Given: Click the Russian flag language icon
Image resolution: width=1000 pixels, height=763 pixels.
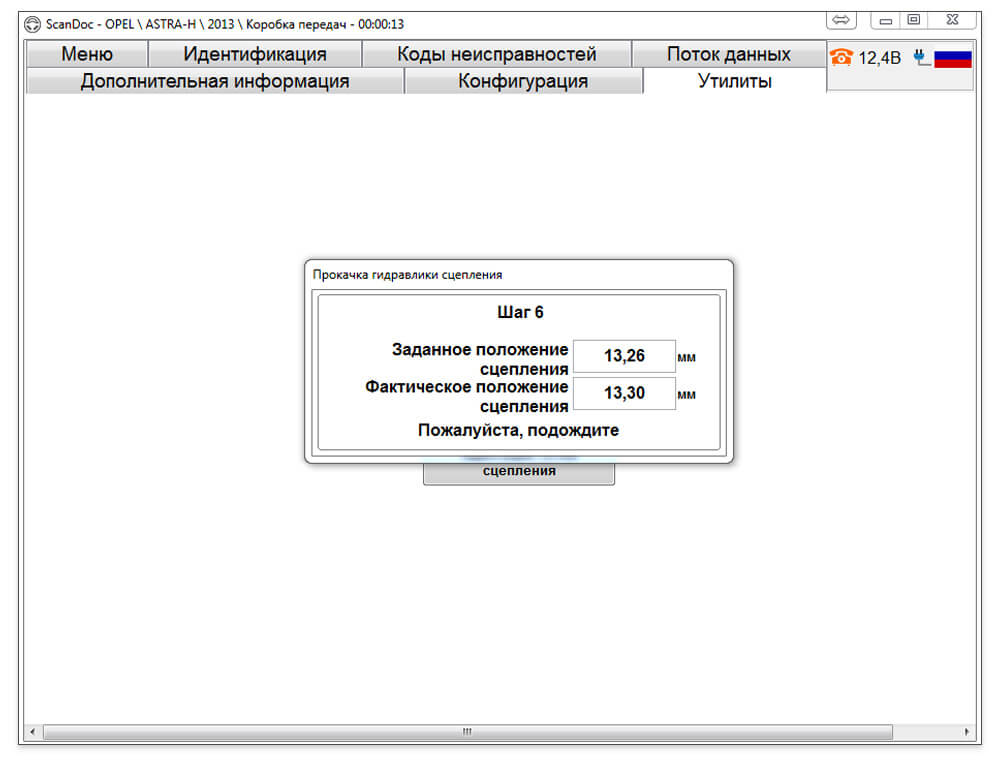Looking at the screenshot, I should [953, 58].
